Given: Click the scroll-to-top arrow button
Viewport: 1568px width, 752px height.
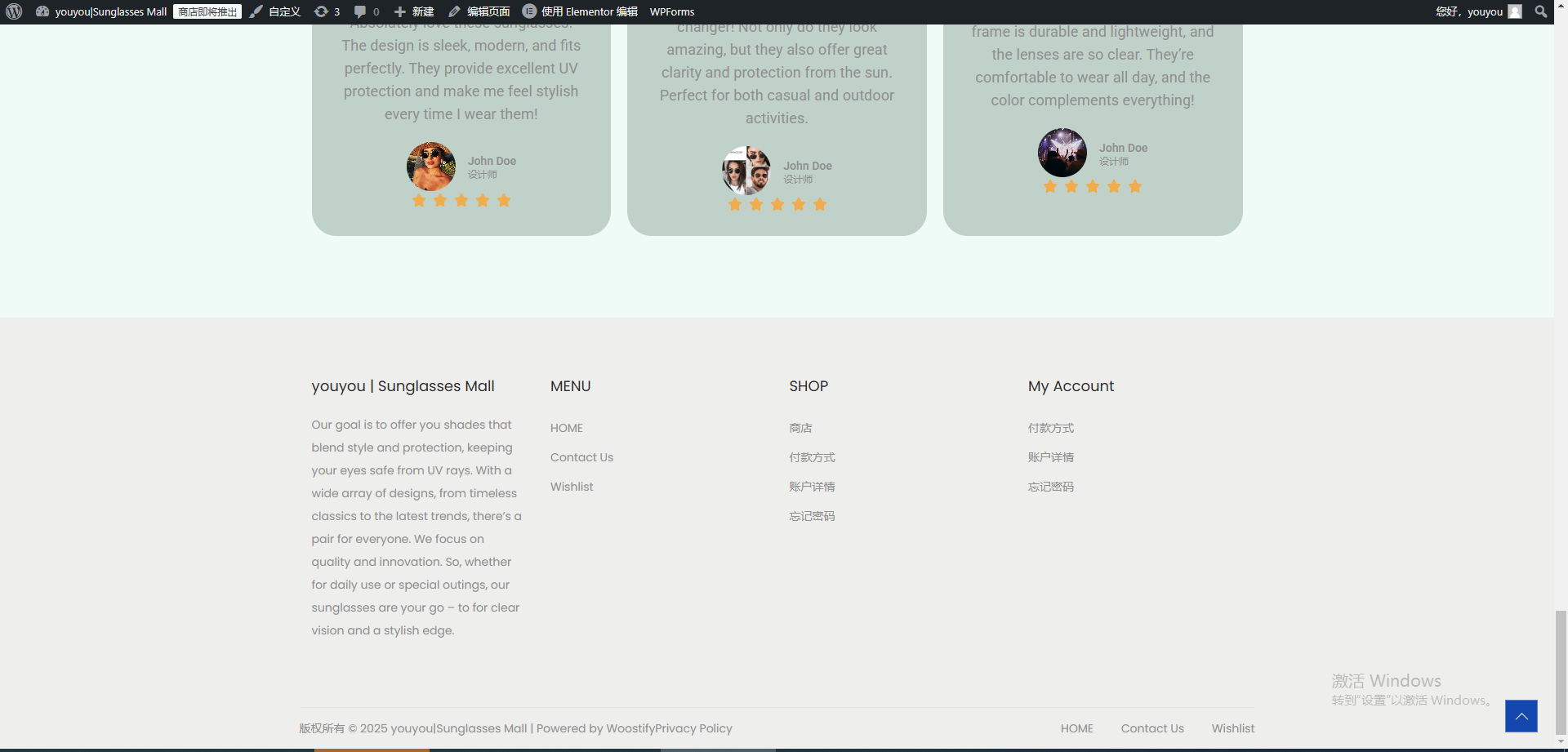Looking at the screenshot, I should (x=1521, y=716).
